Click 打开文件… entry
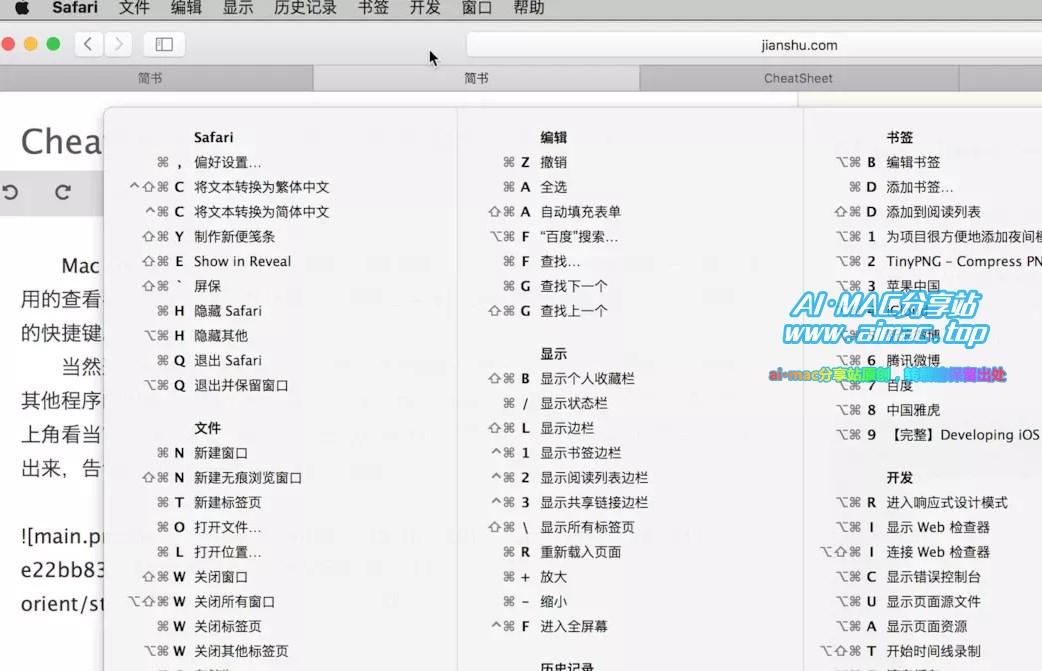 [227, 527]
